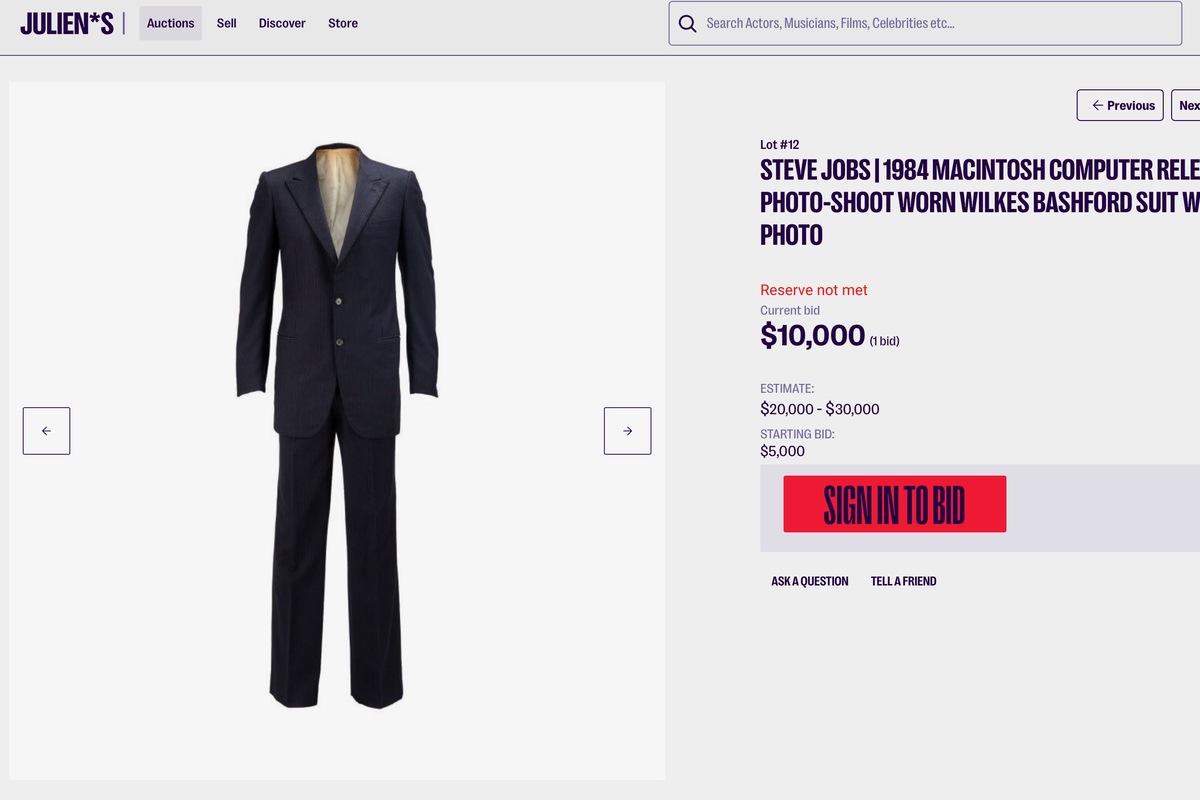Open the Auctions menu item
This screenshot has height=800, width=1200.
170,23
